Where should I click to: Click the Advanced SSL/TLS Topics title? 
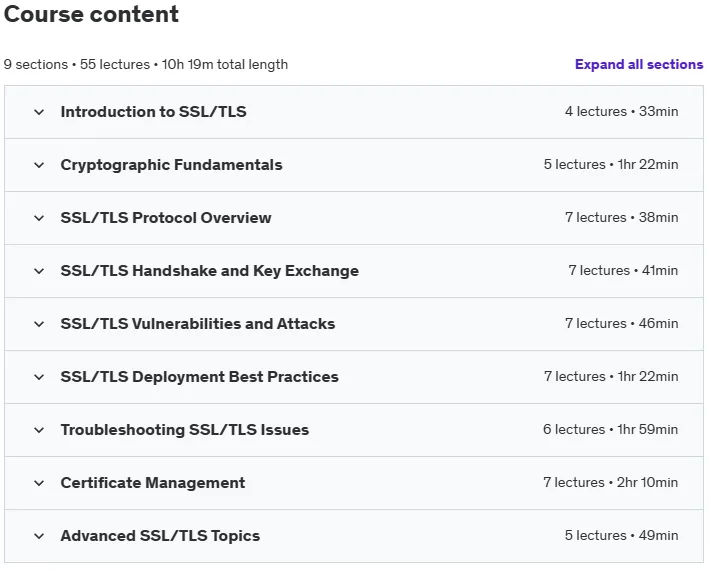[160, 536]
